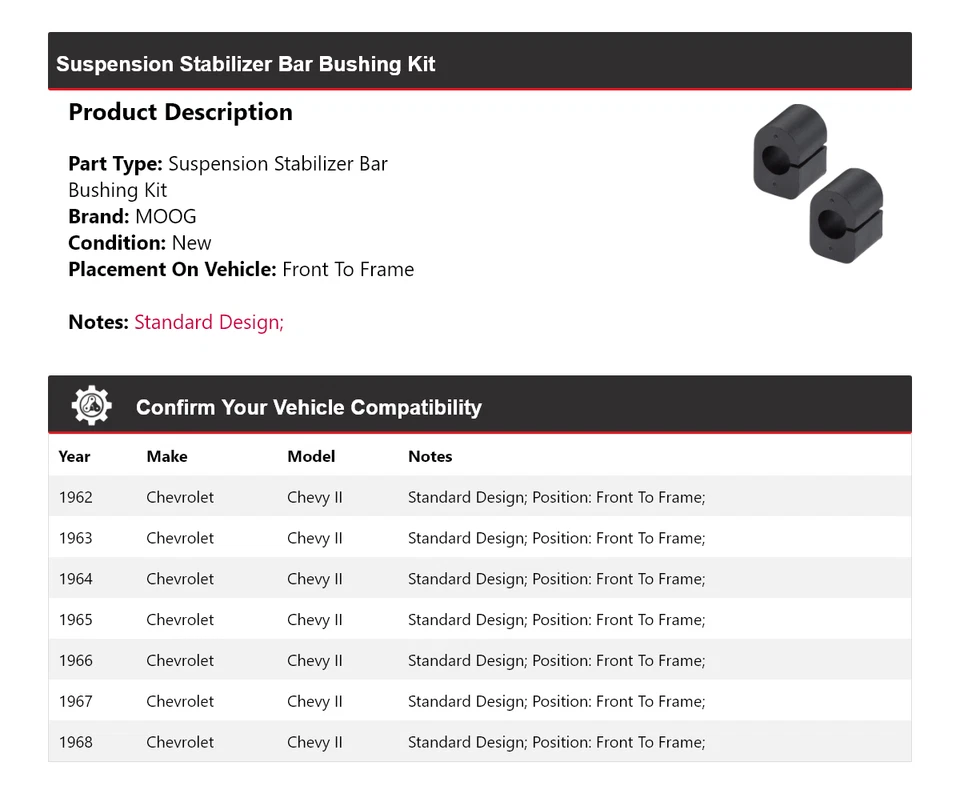Select the red Standard Design notes text

click(209, 322)
